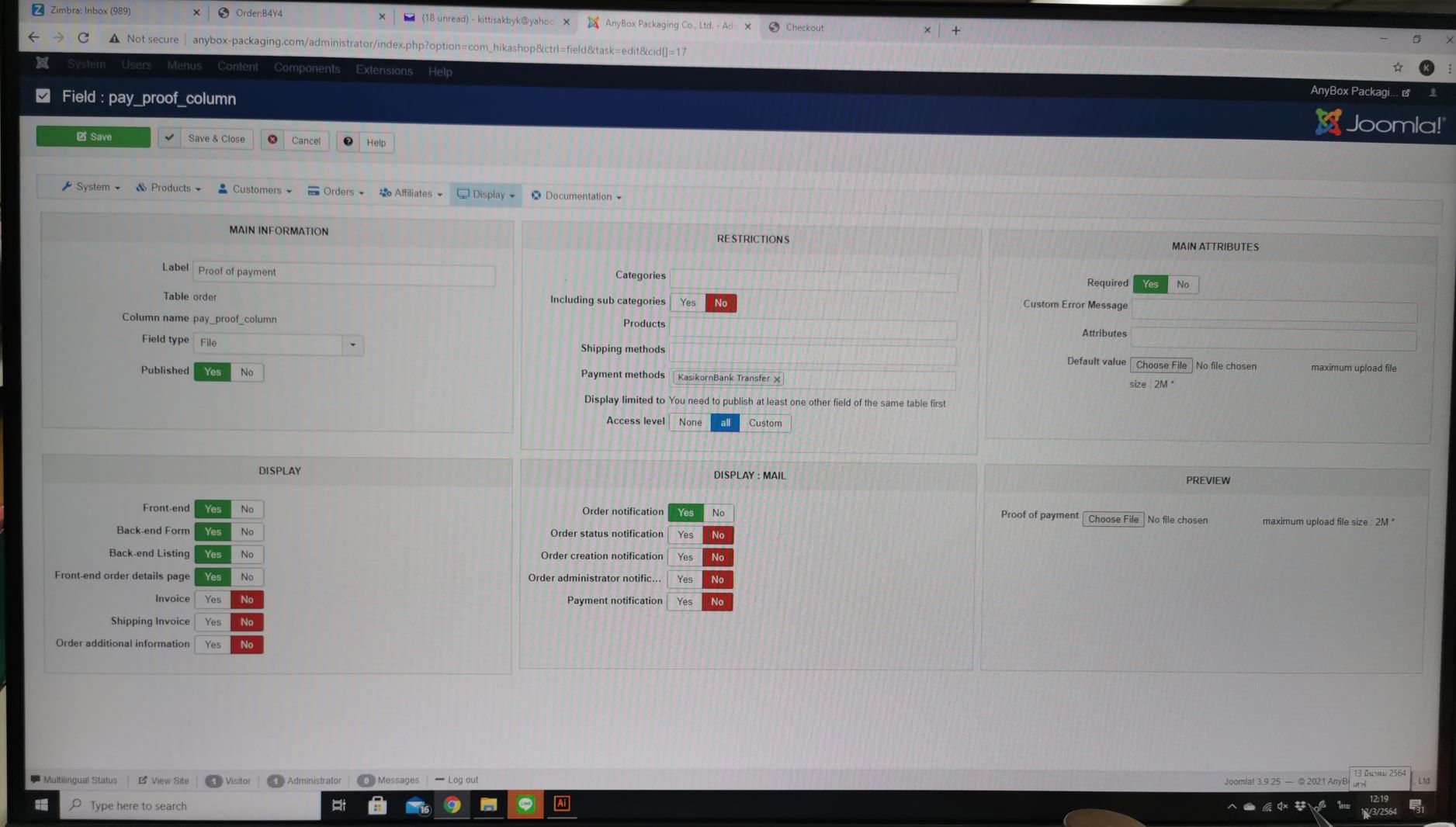Set Required to No
This screenshot has width=1456, height=827.
pos(1183,285)
